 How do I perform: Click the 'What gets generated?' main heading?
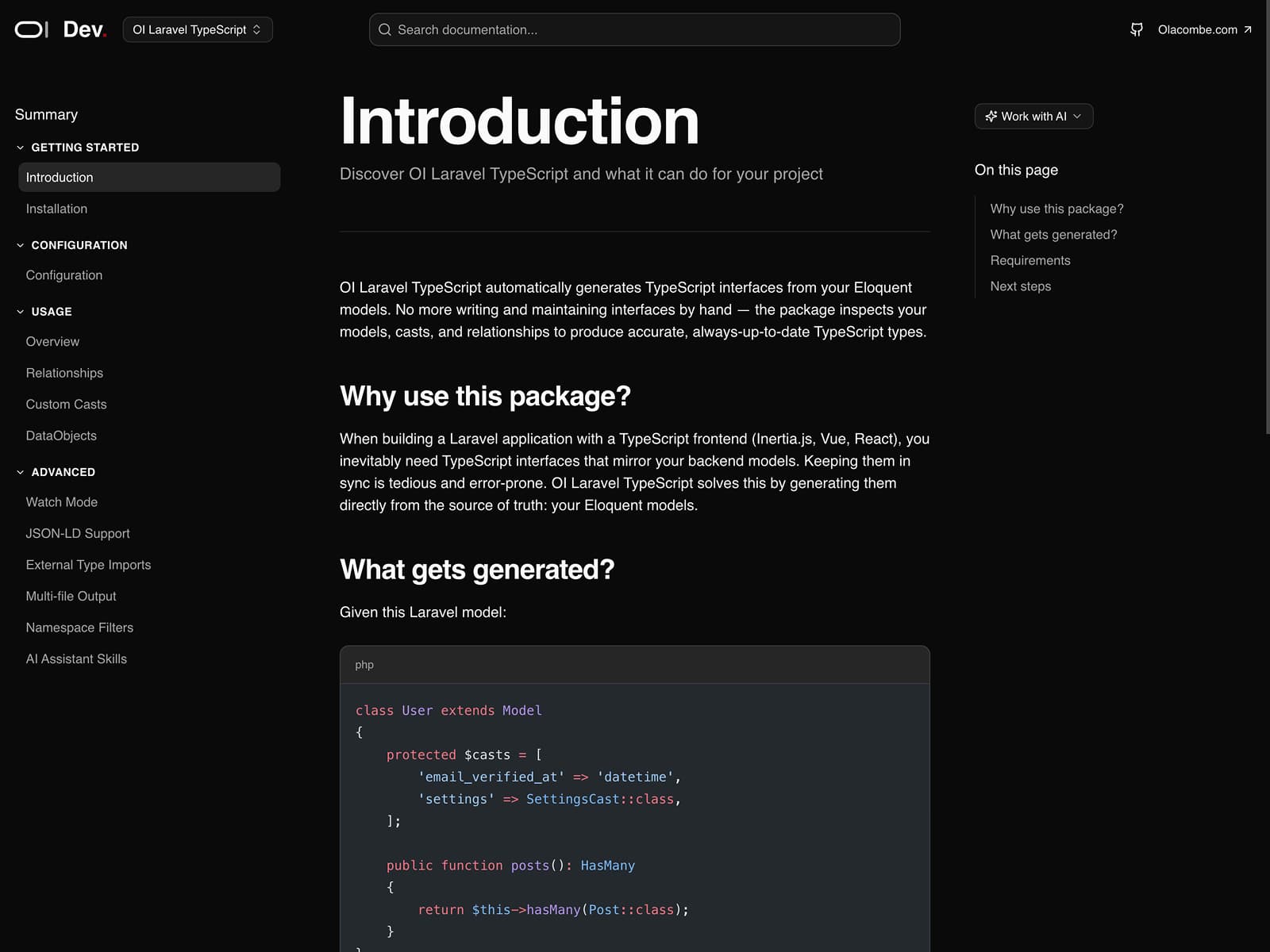pos(477,570)
